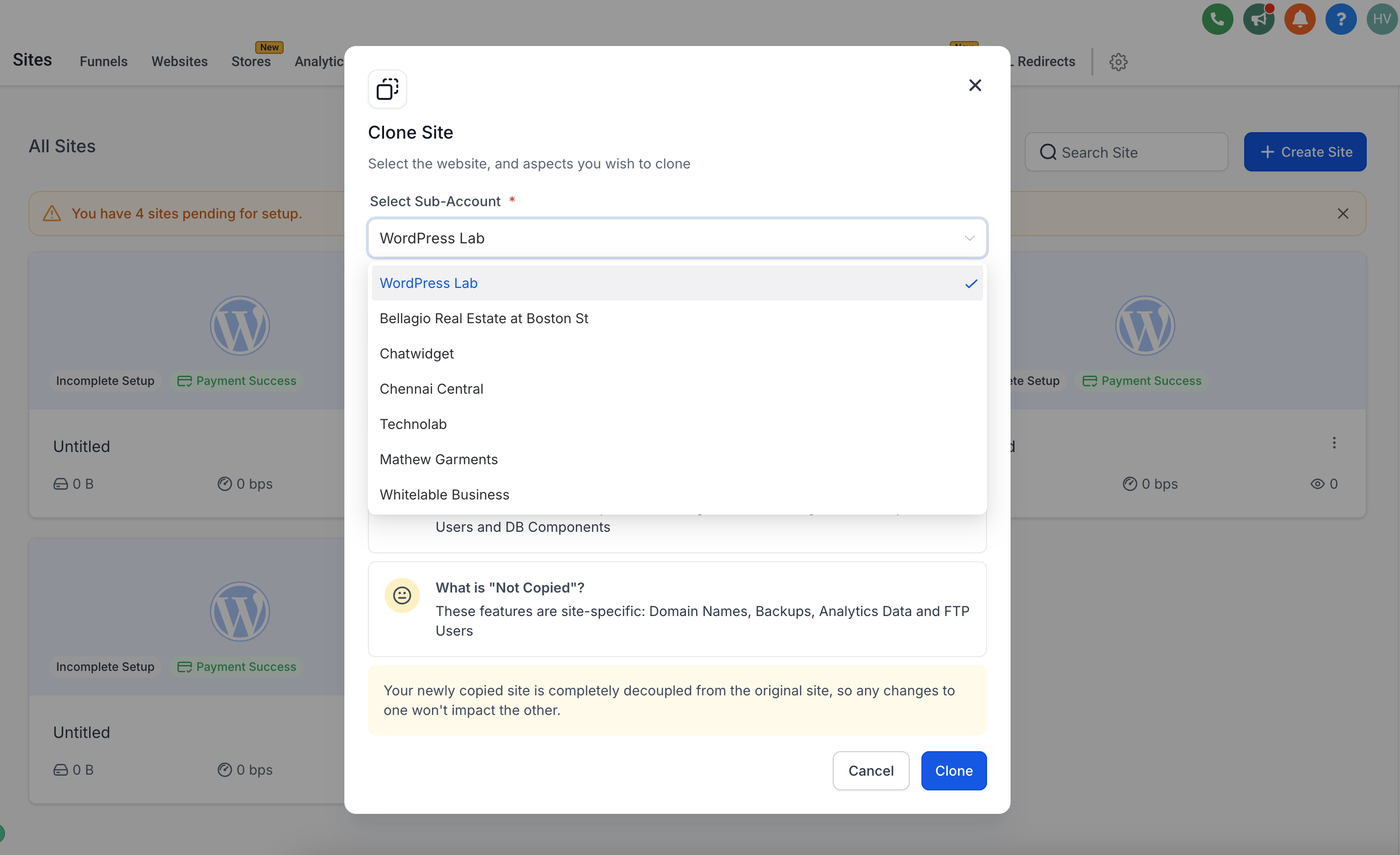Screen dimensions: 1400x855
Task: Click the right WordPress site thumbnail
Action: 1145,325
